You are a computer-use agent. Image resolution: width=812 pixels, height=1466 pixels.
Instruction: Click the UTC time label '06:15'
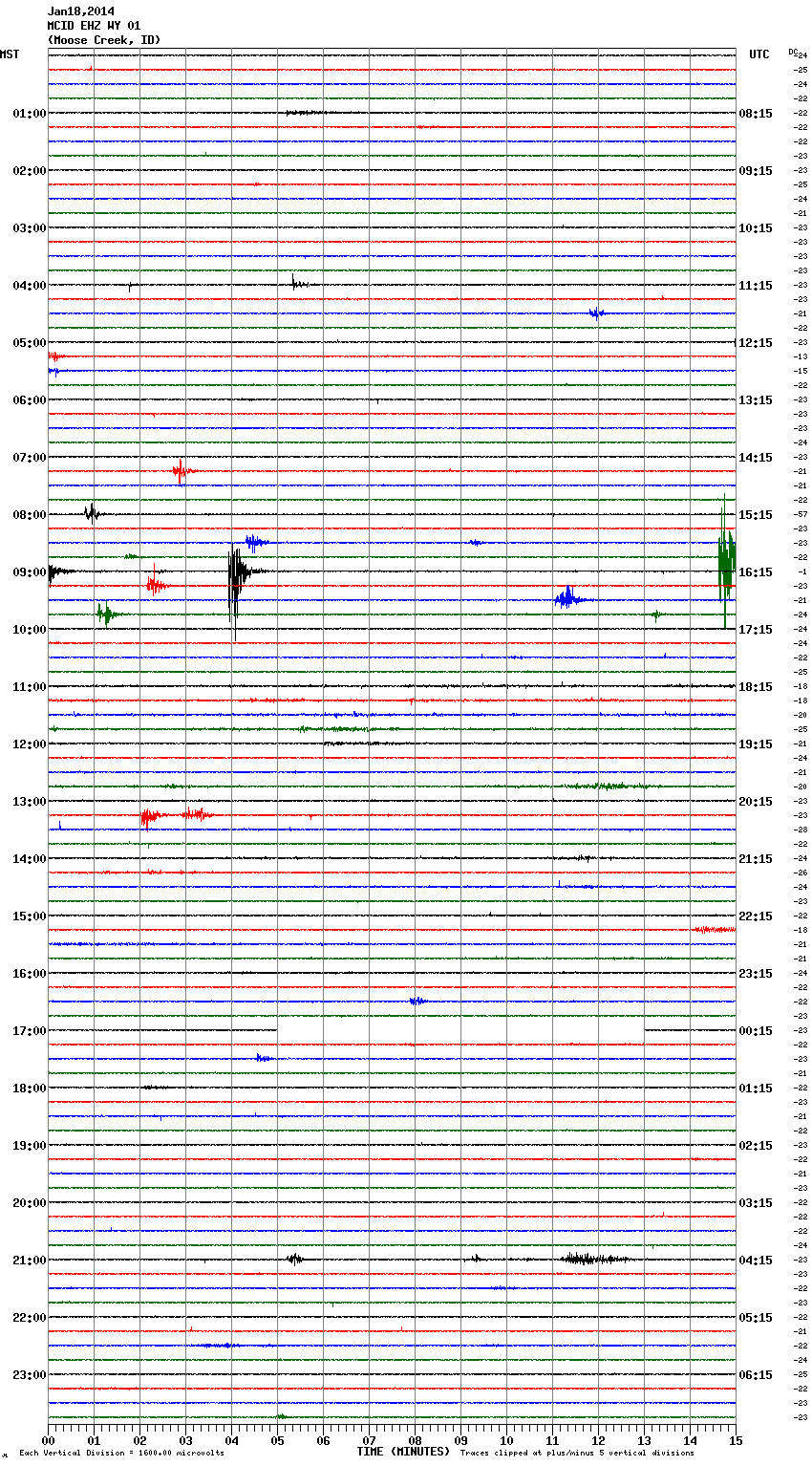pyautogui.click(x=756, y=1375)
